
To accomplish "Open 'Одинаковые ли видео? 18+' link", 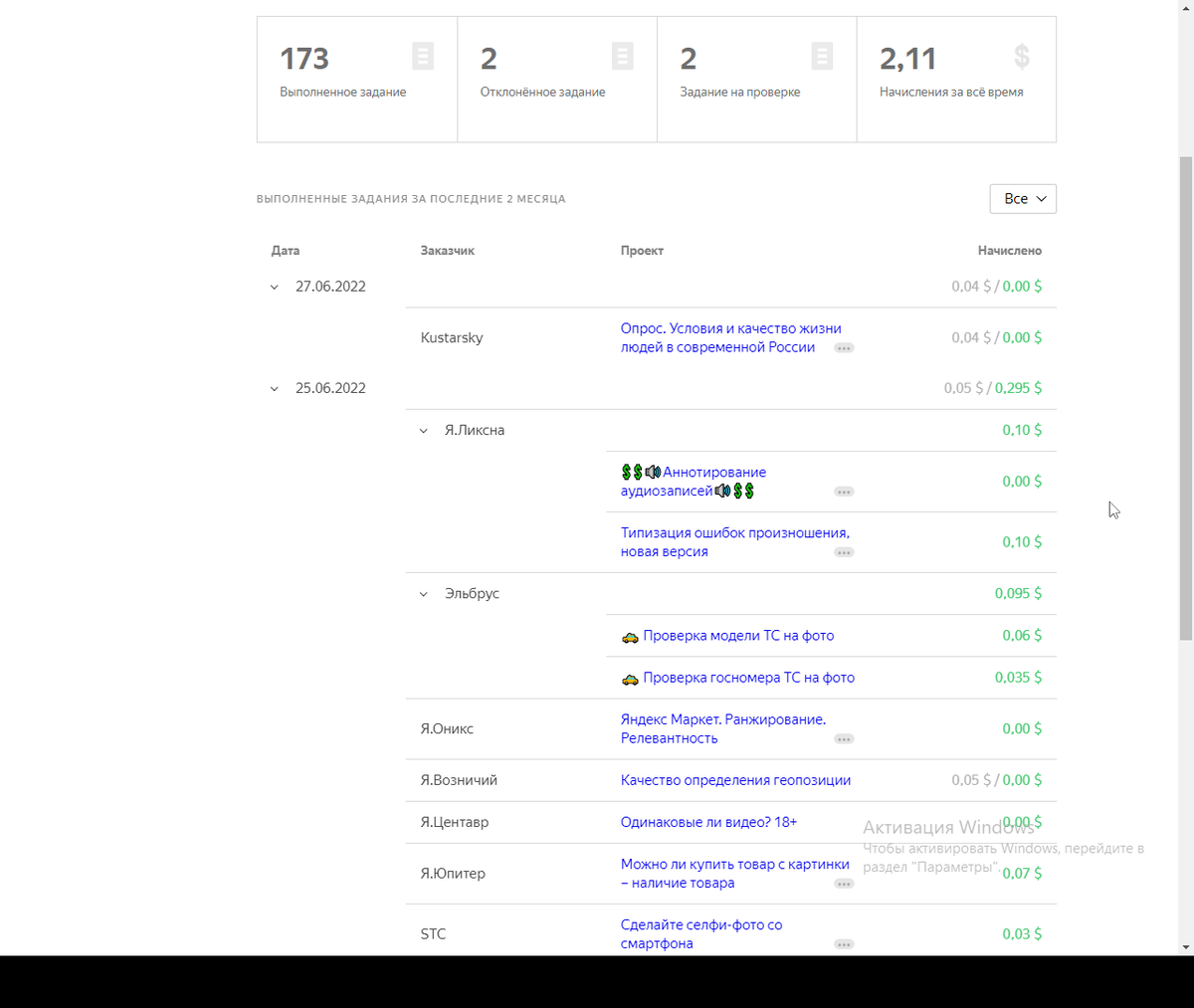I will pyautogui.click(x=708, y=822).
